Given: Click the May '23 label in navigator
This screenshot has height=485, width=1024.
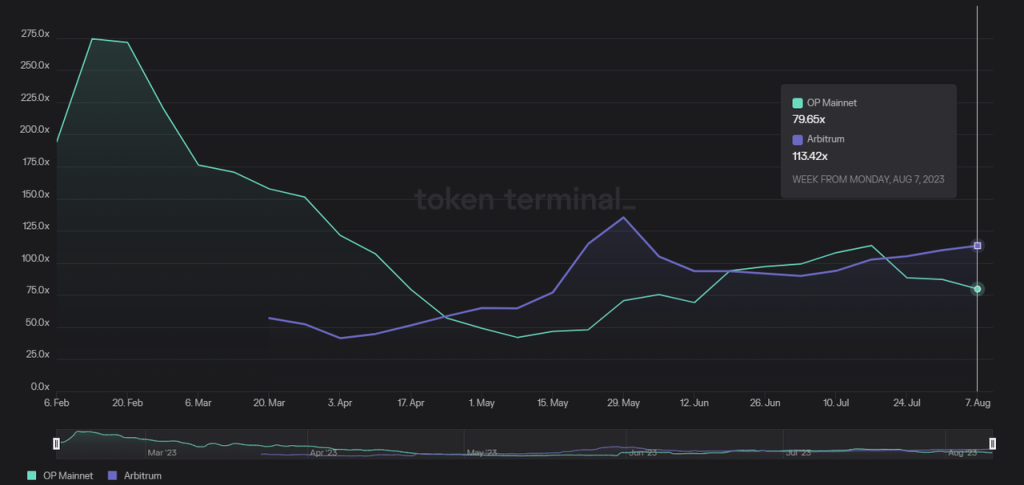Looking at the screenshot, I should coord(482,452).
